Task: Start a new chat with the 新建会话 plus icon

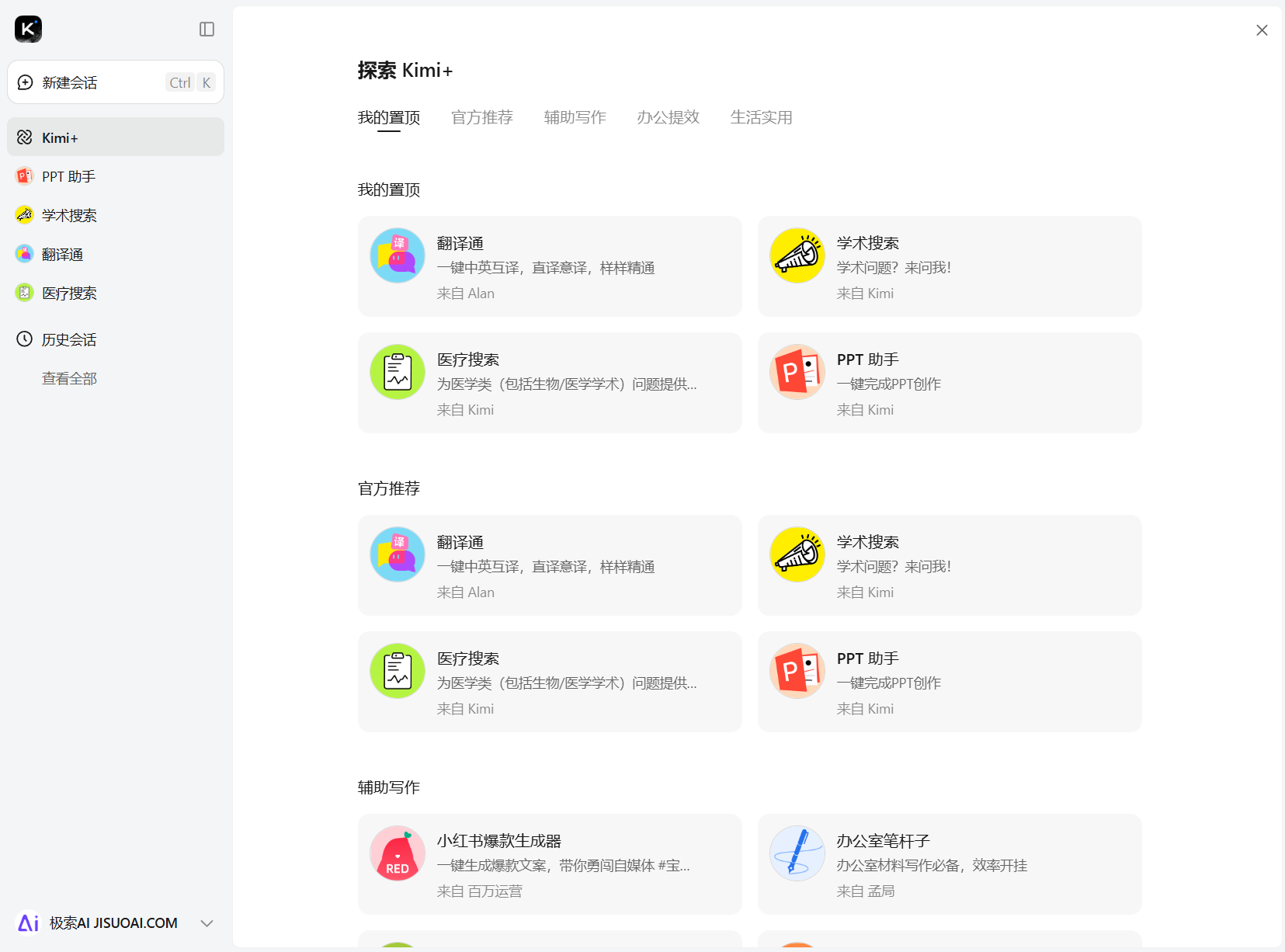Action: [x=24, y=82]
